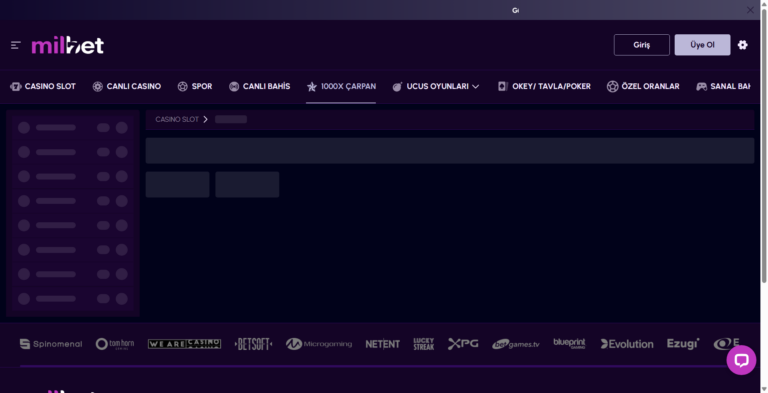Click the Casino Slot breadcrumb link
Viewport: 768px width, 393px height.
coord(177,119)
